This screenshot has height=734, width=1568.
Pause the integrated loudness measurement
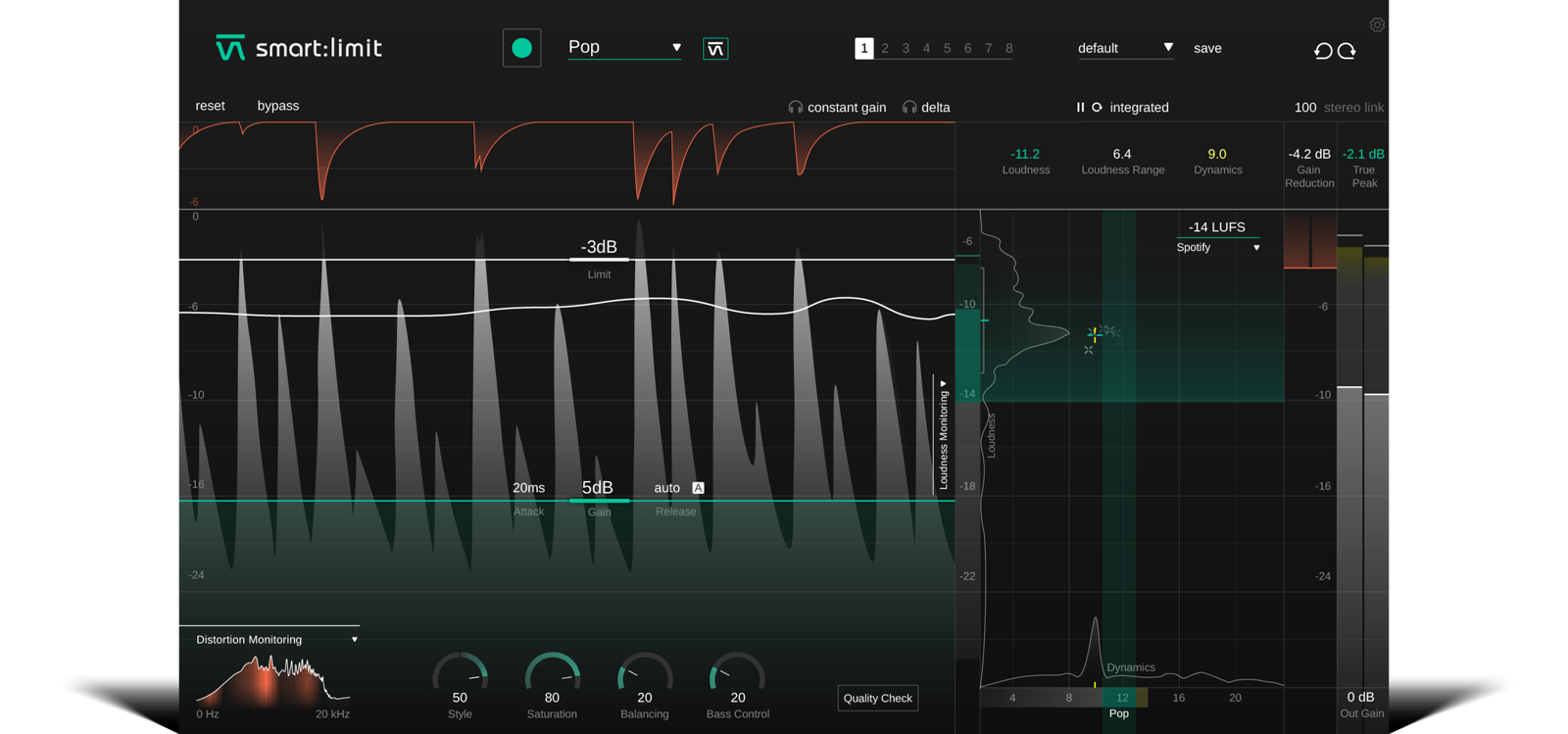[x=1080, y=108]
